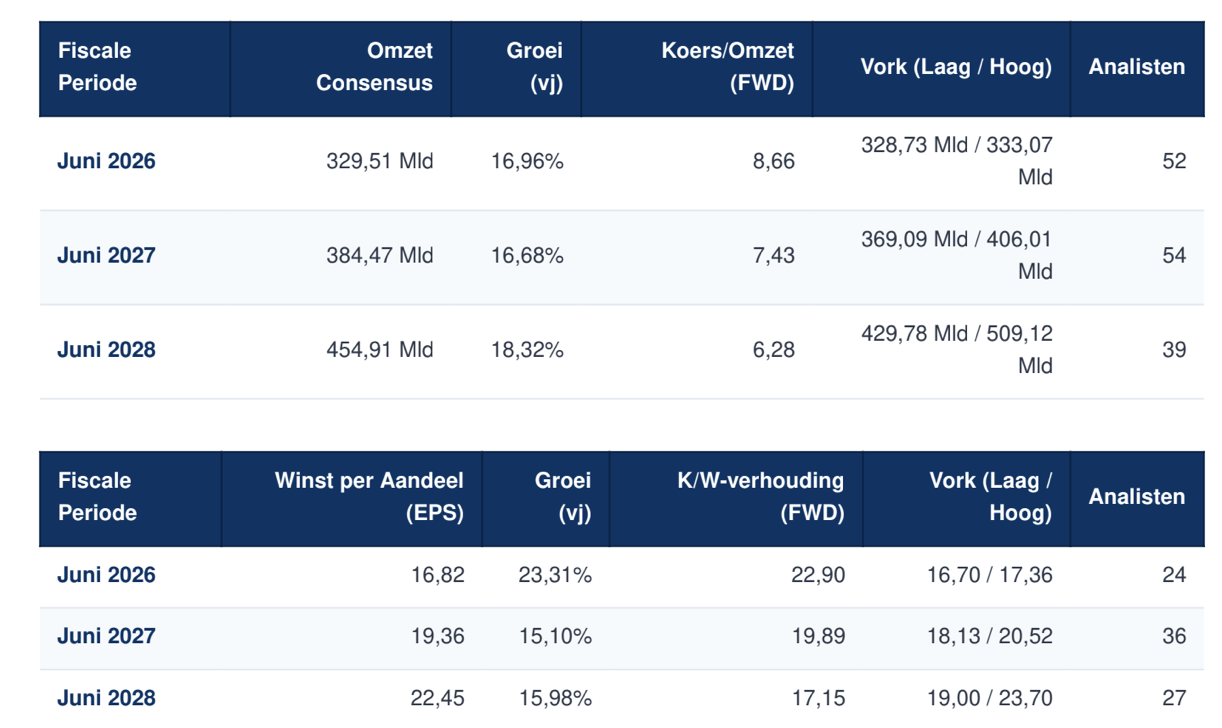
Task: Click the Winst per Aandeel (EPS) header
Action: point(369,497)
